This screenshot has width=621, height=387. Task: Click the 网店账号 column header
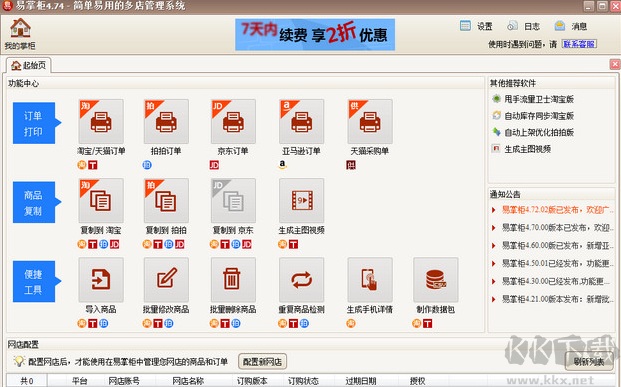124,381
